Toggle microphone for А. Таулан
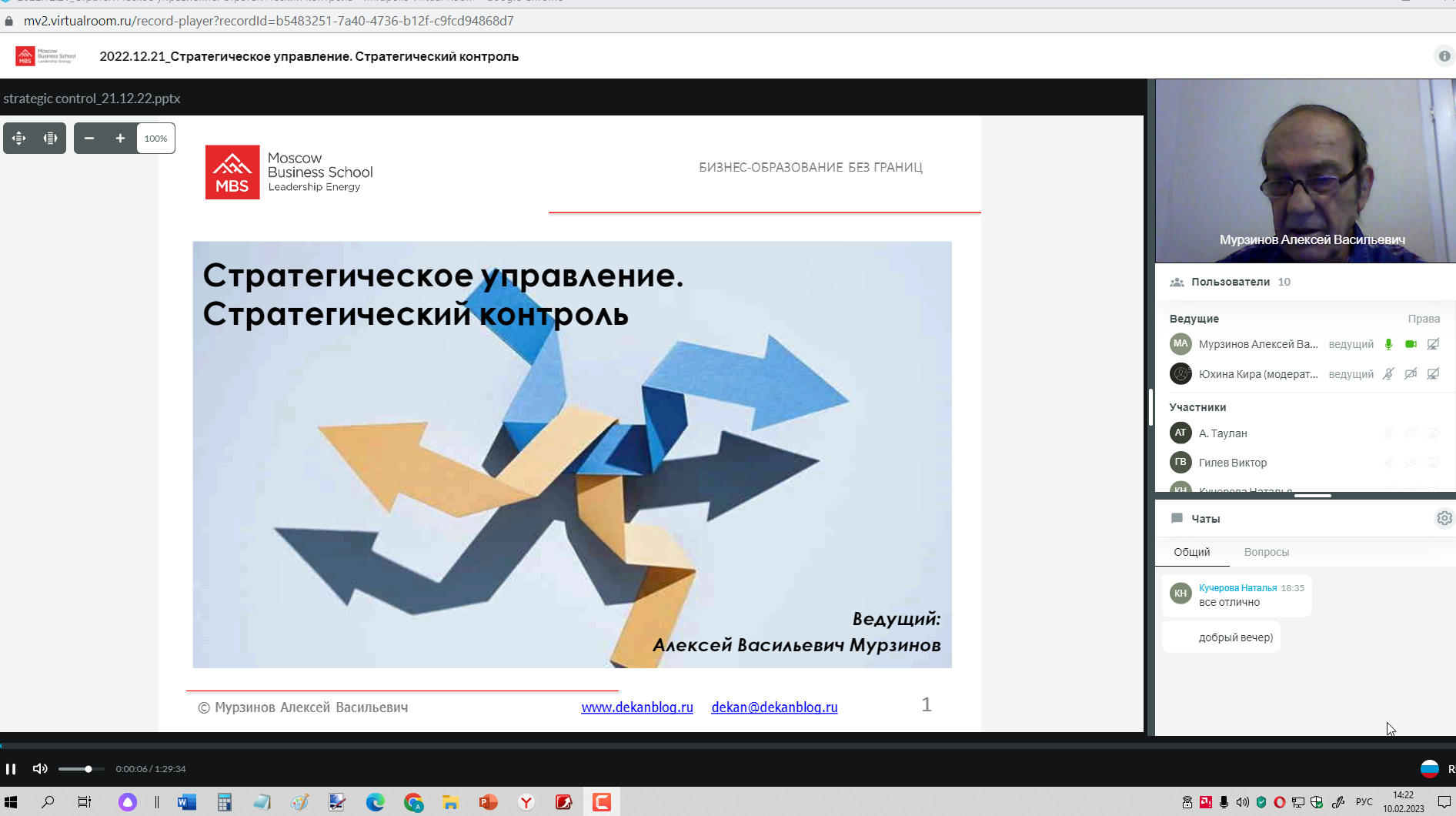The height and width of the screenshot is (816, 1456). (x=1388, y=433)
